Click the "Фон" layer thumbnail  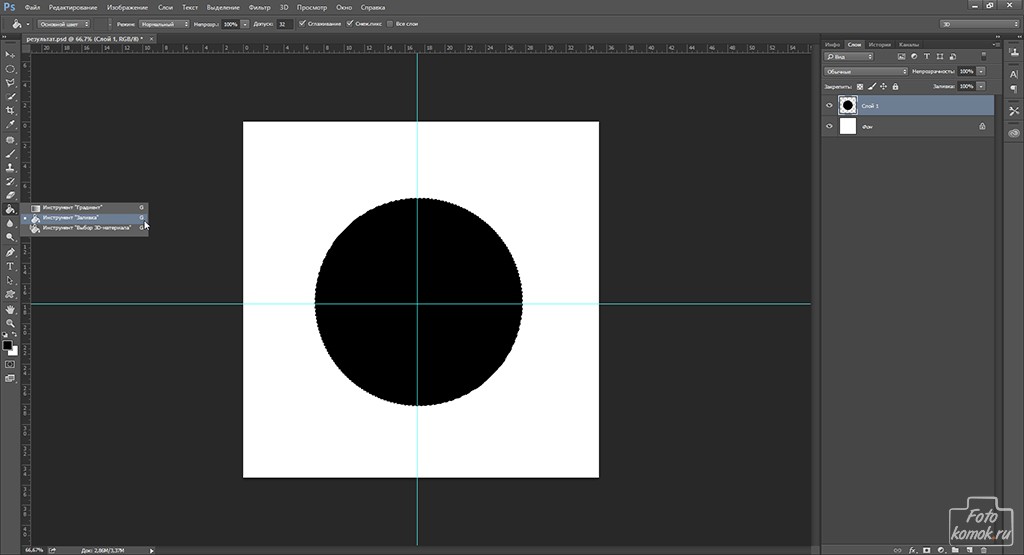point(848,127)
